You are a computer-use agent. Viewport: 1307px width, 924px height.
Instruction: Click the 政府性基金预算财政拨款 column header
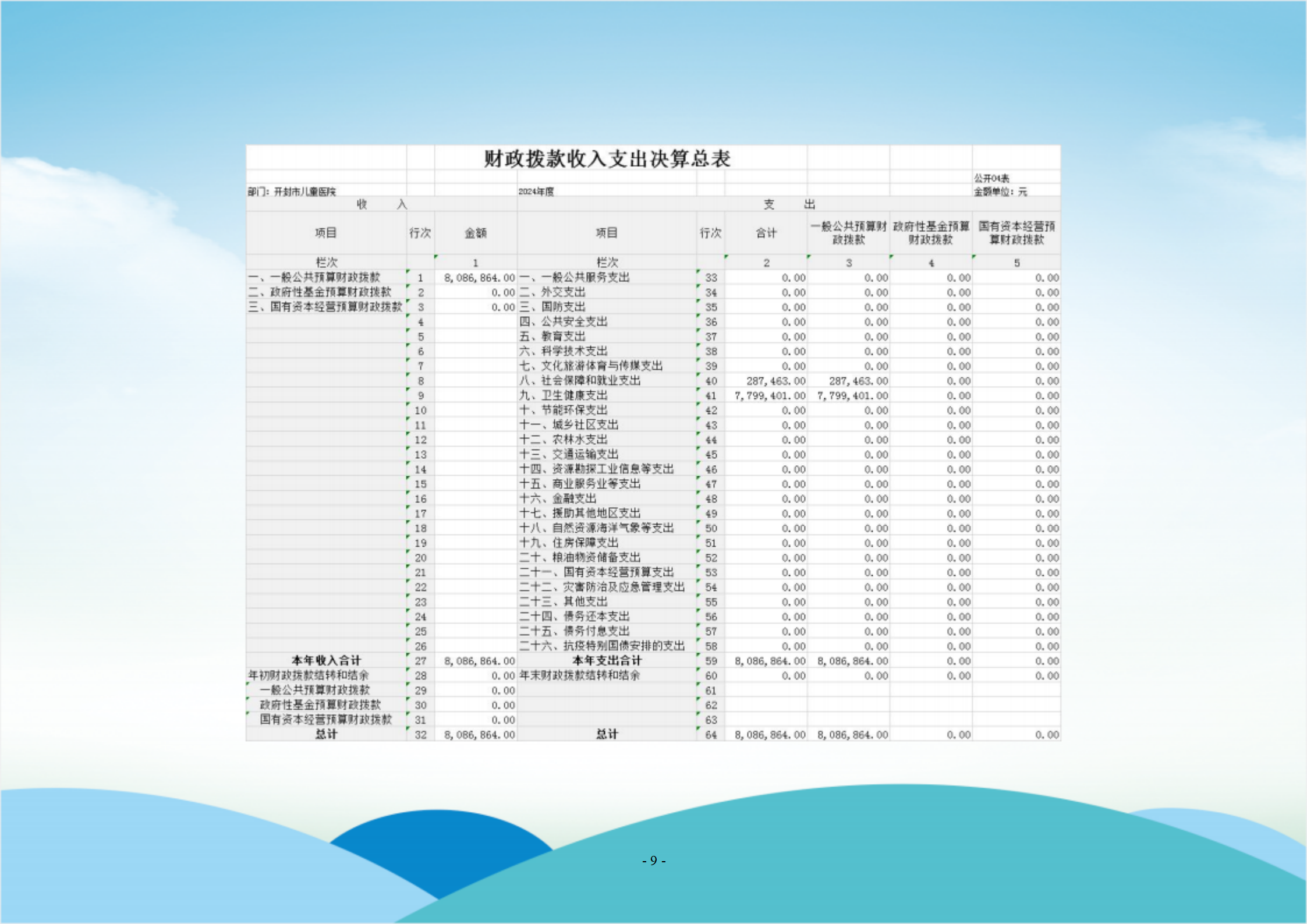[x=931, y=233]
